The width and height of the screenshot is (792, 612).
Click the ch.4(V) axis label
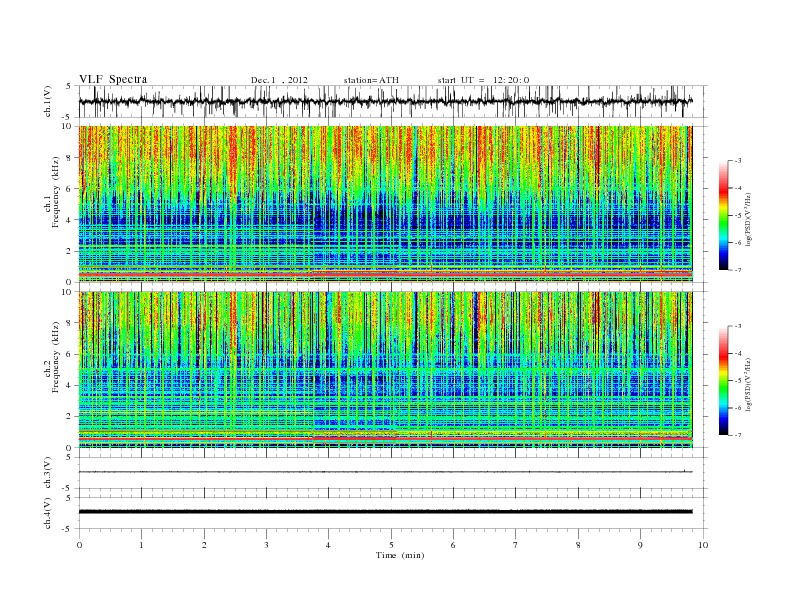point(48,514)
